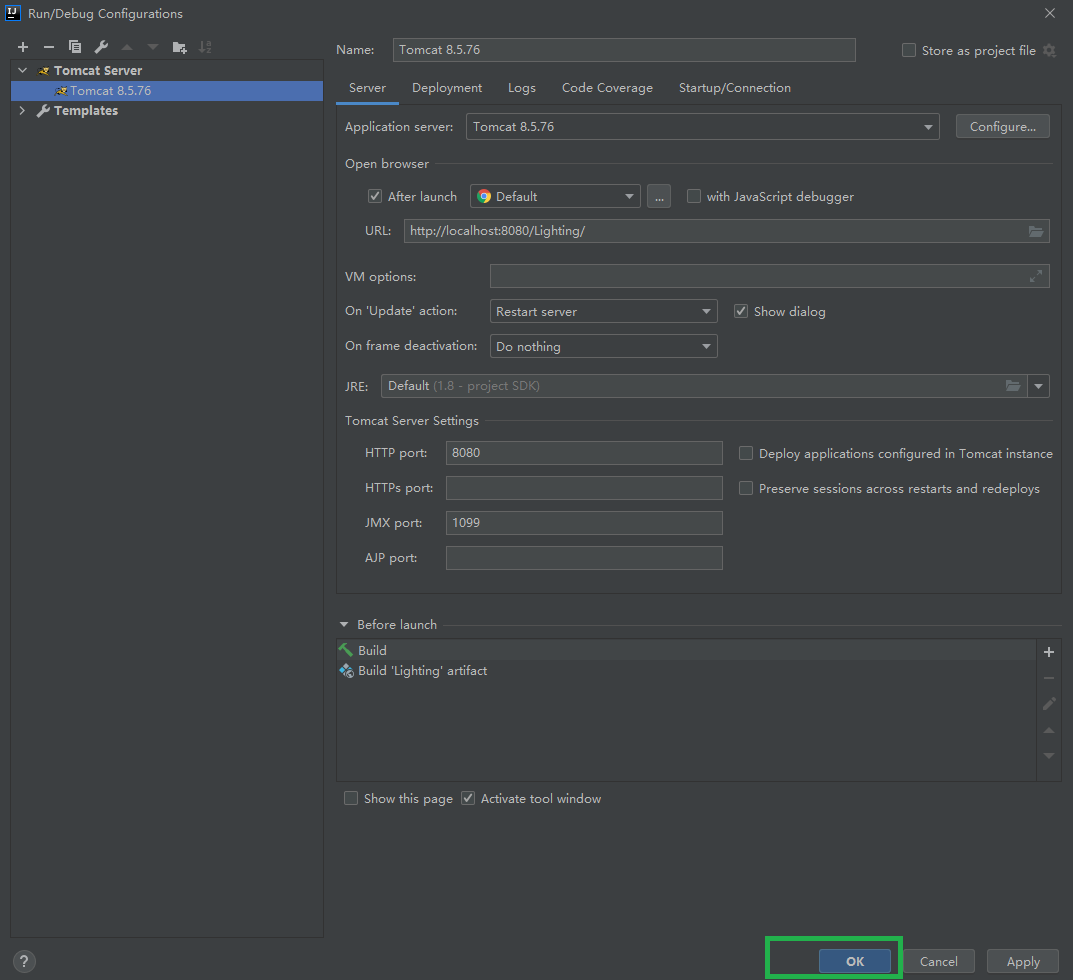Click the Cancel button
This screenshot has width=1073, height=980.
(938, 962)
